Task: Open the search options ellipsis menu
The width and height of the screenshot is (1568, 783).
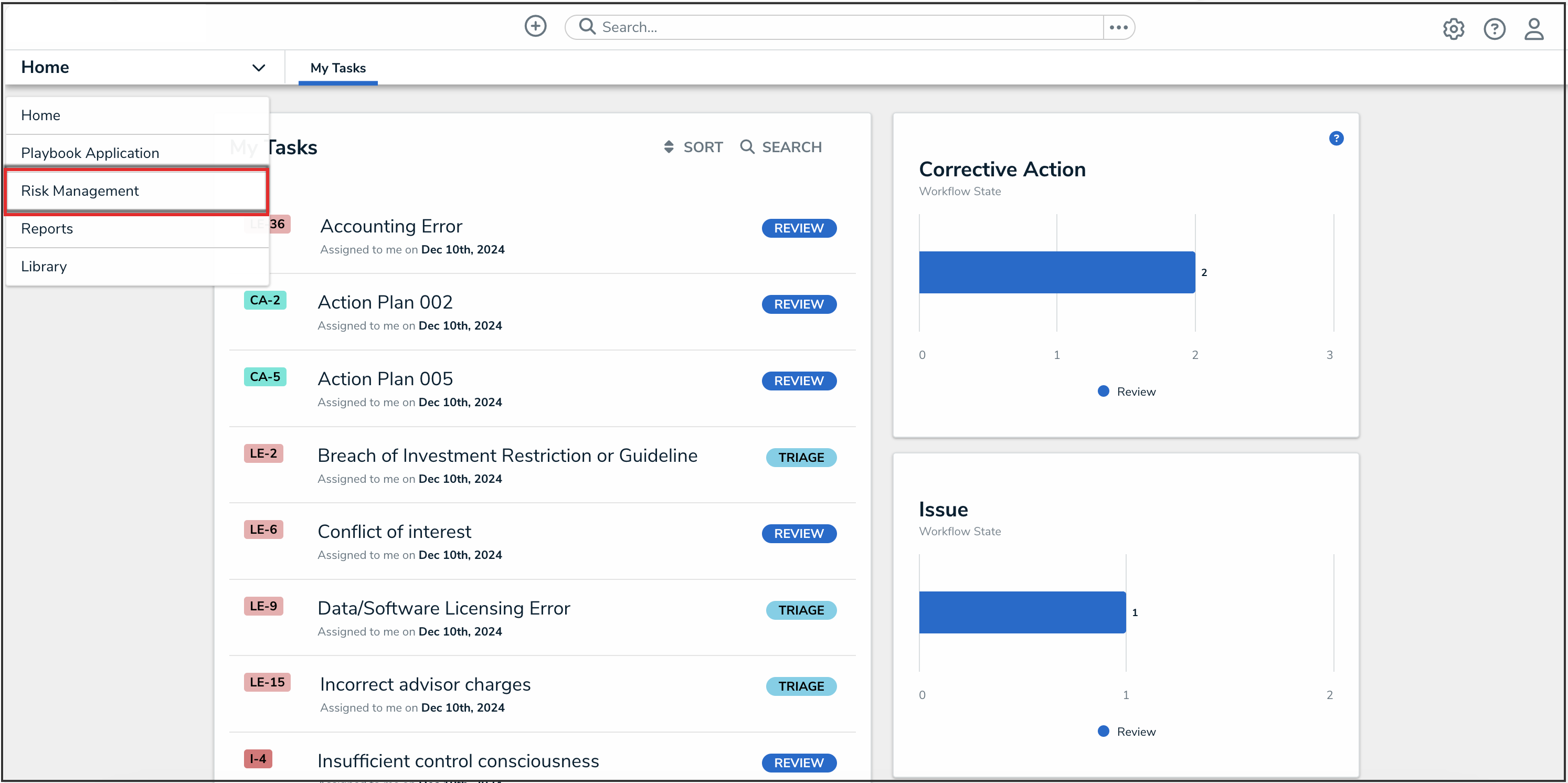Action: (1118, 27)
